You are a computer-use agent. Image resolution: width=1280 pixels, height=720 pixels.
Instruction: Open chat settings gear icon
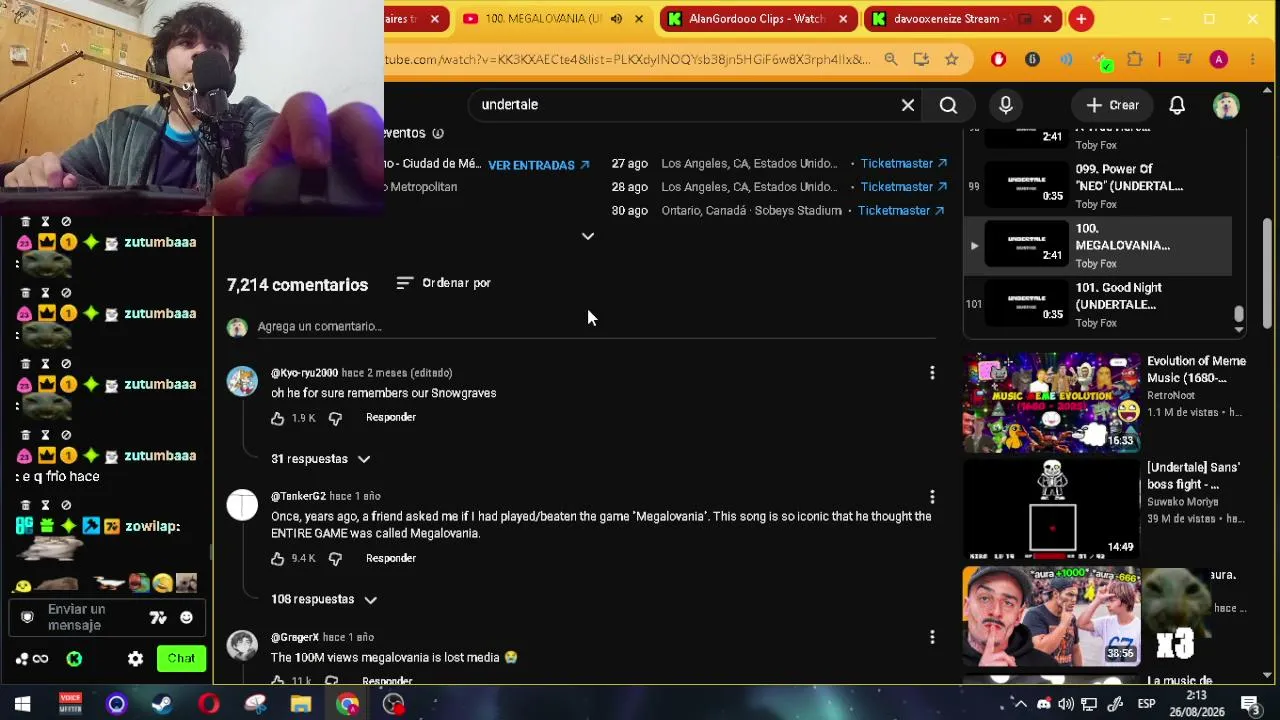(x=136, y=659)
